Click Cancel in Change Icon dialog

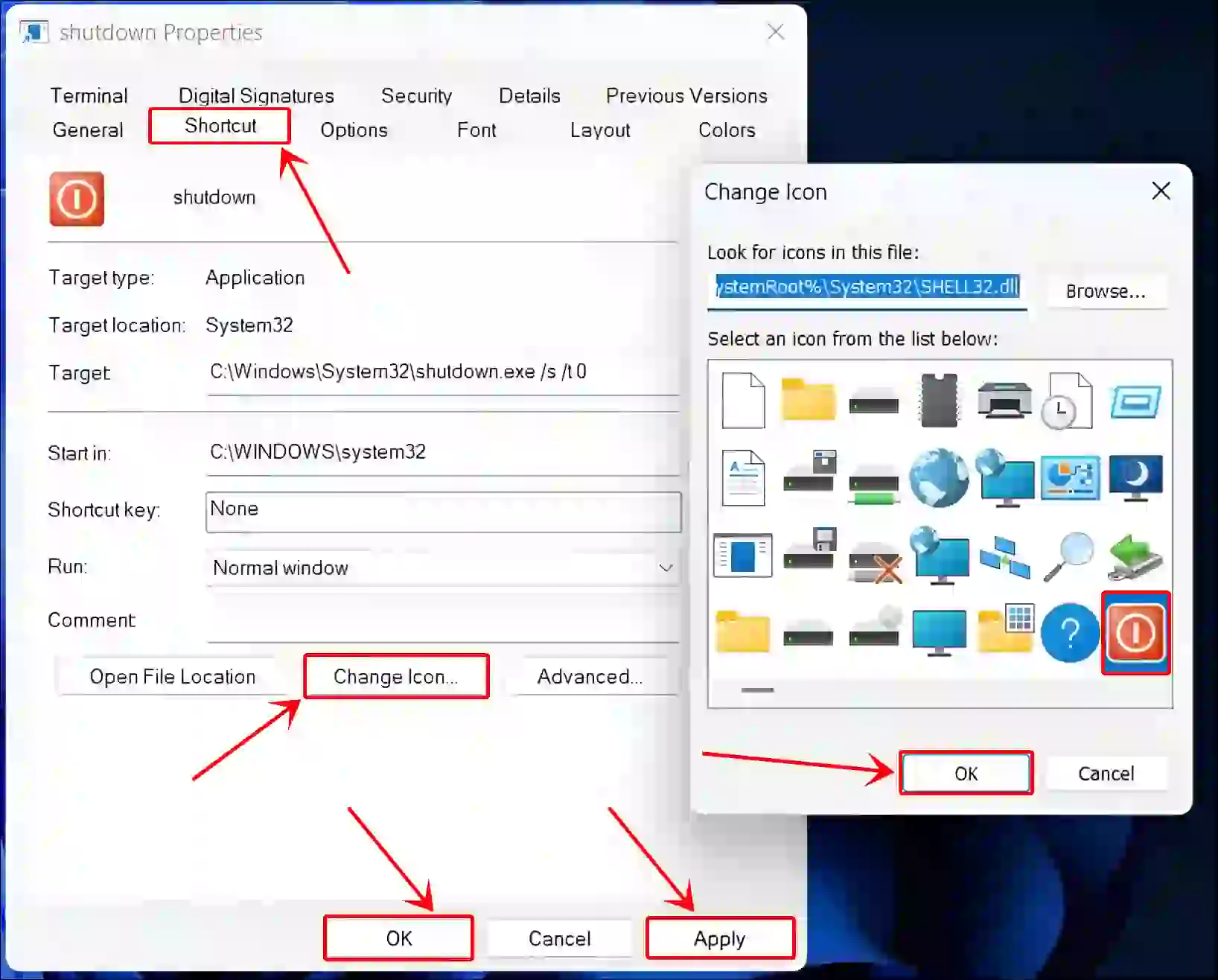click(1106, 774)
